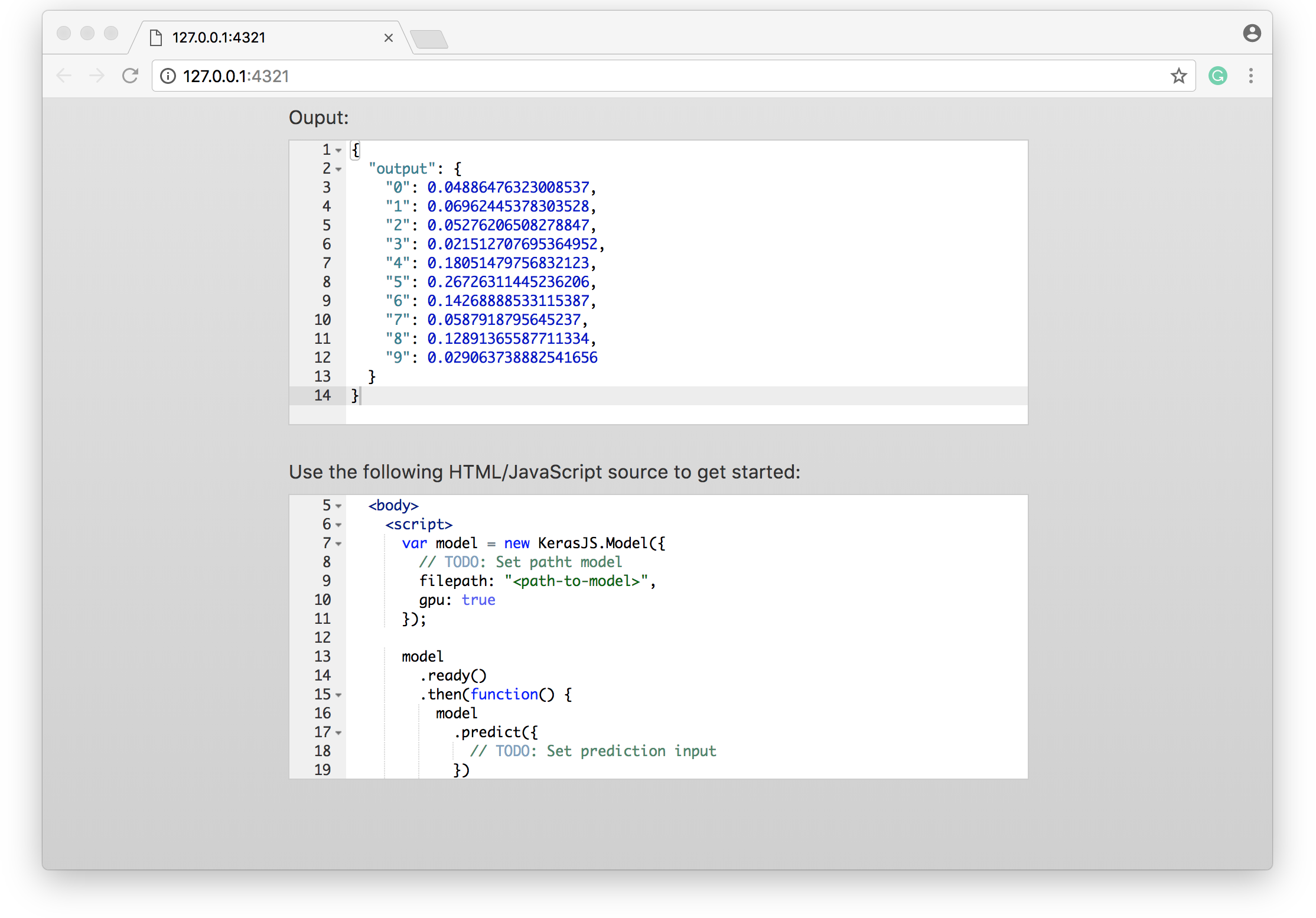Viewport: 1316px width, 918px height.
Task: Click the back navigation arrow
Action: tap(64, 76)
